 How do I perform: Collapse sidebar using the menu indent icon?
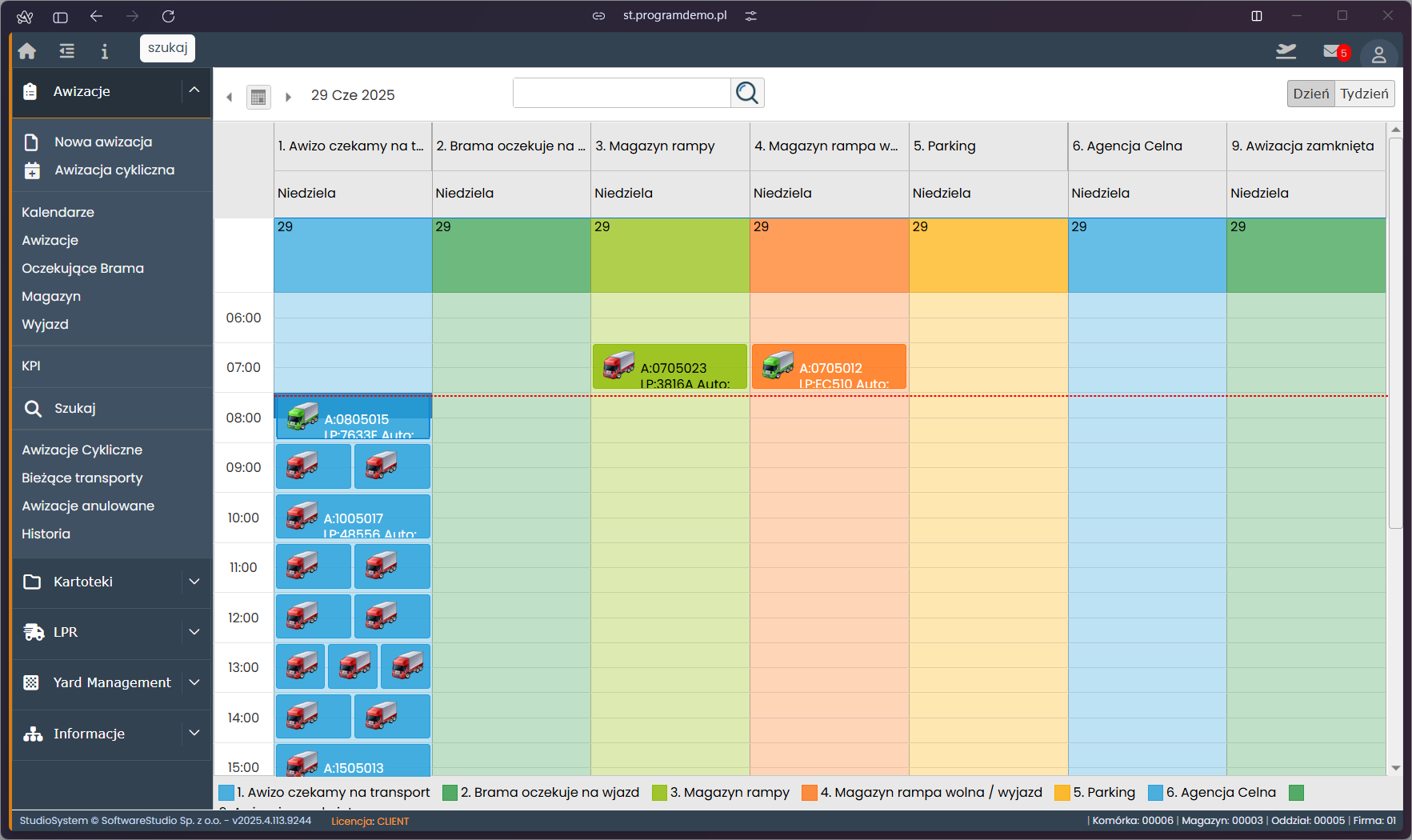[67, 51]
